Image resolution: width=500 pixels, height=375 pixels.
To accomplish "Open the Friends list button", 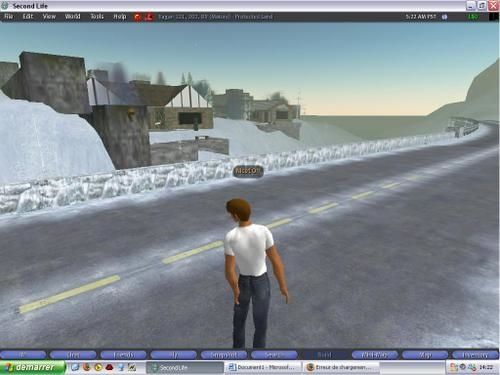I will [123, 355].
